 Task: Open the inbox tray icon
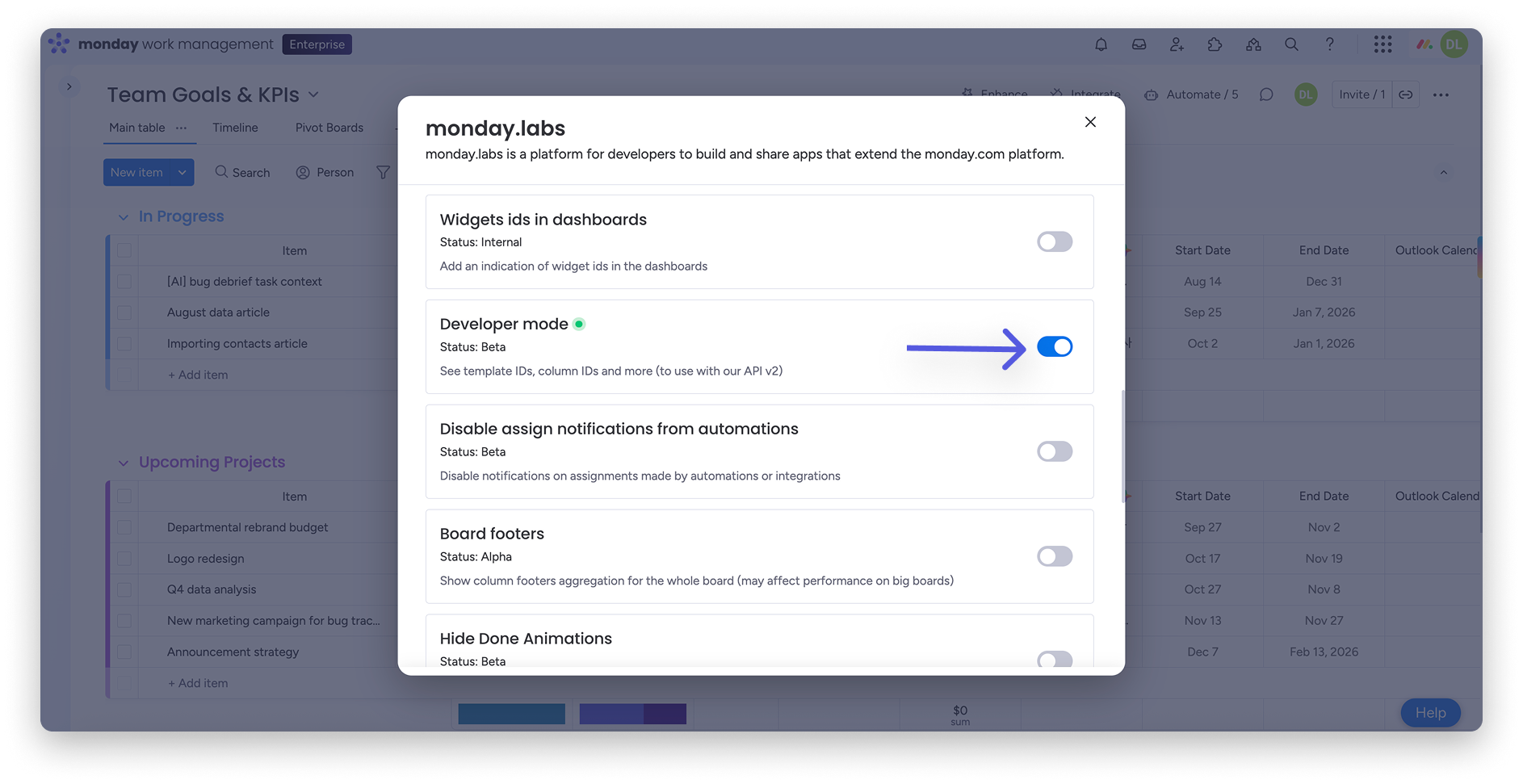coord(1139,44)
